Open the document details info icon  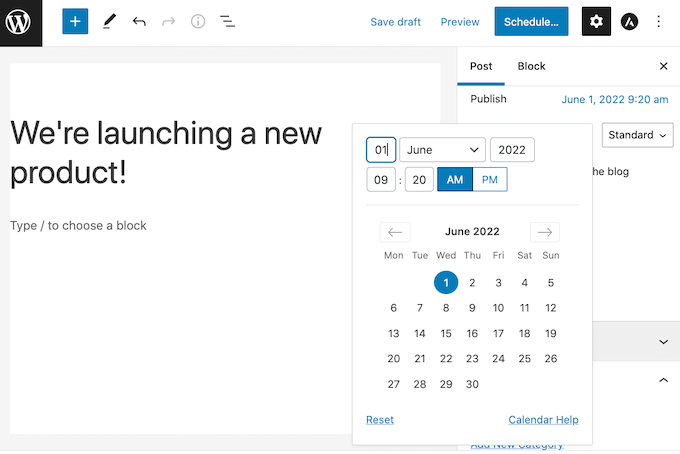click(198, 21)
